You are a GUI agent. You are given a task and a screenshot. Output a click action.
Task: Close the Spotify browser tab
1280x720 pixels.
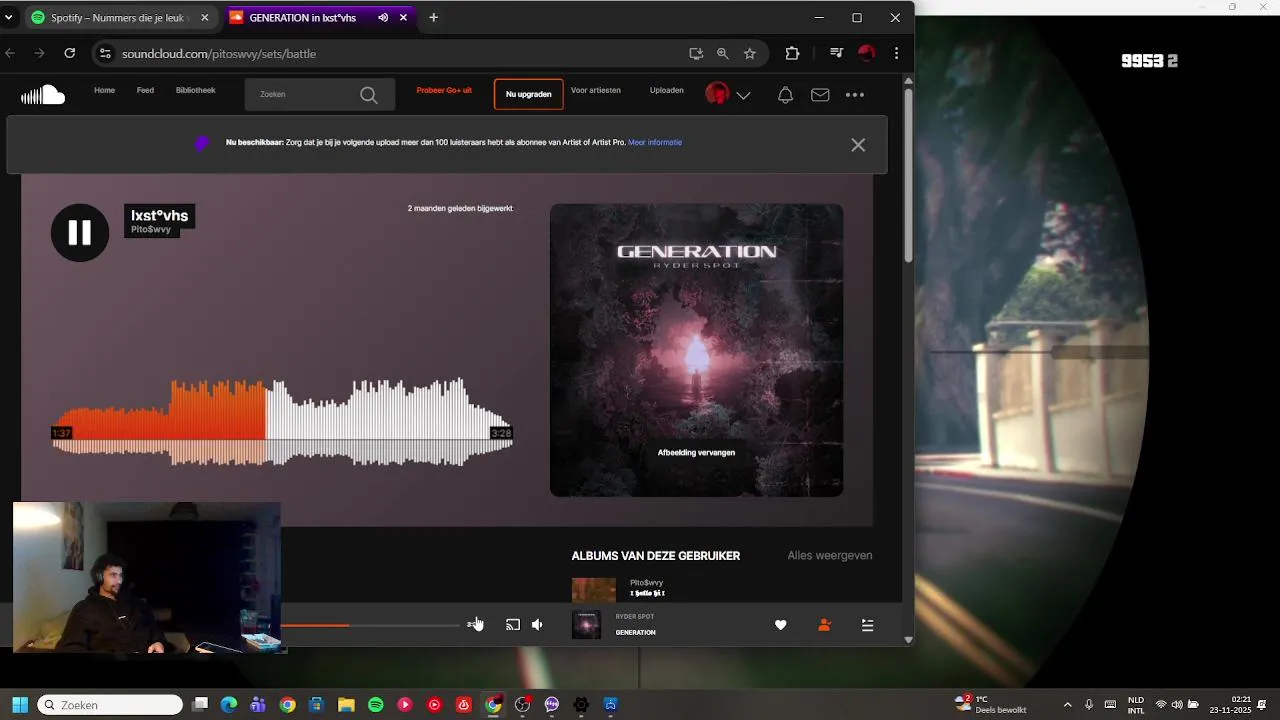204,17
